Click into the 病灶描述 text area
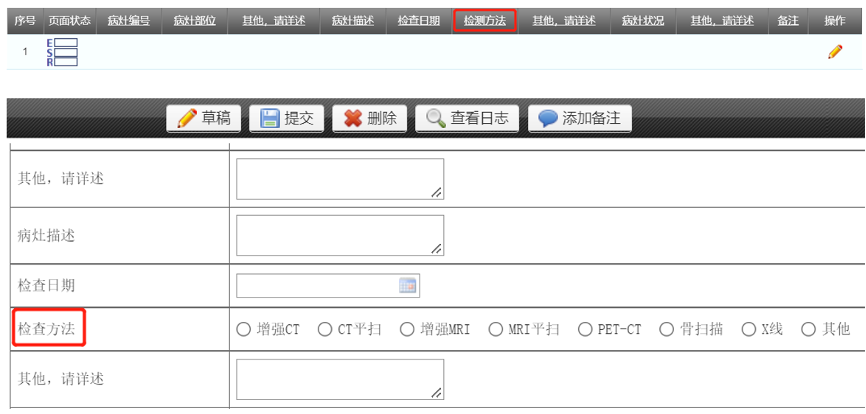 pyautogui.click(x=340, y=235)
